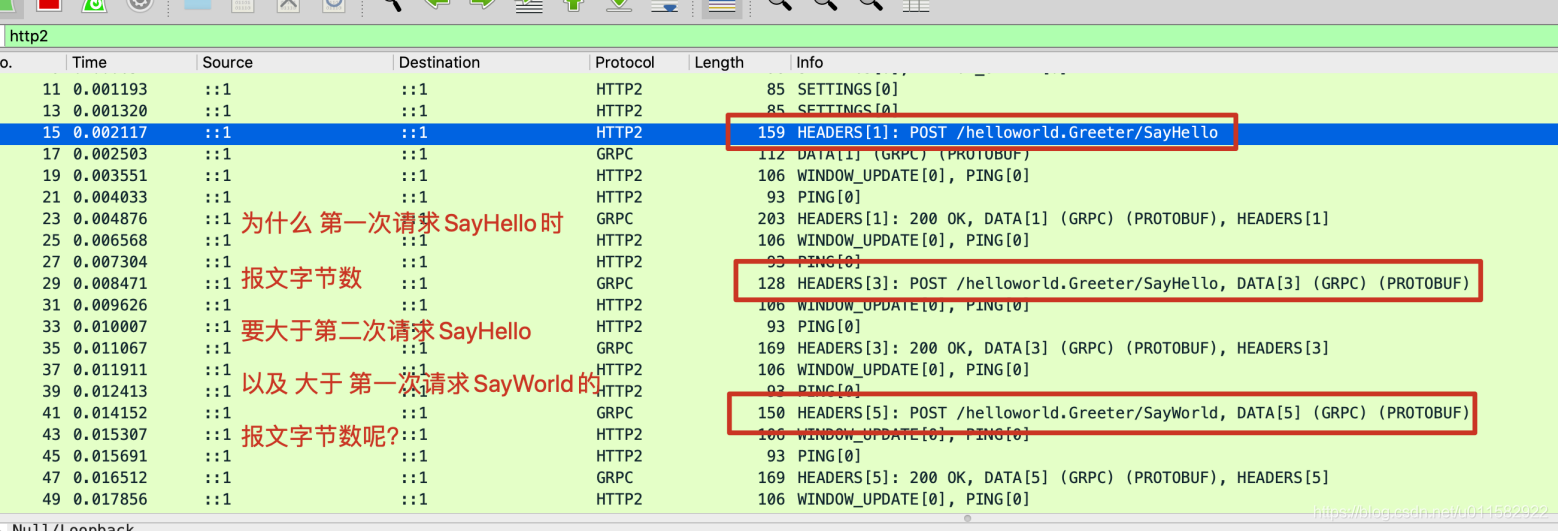1558x531 pixels.
Task: Select packet 21 PING[0] row
Action: coord(779,197)
